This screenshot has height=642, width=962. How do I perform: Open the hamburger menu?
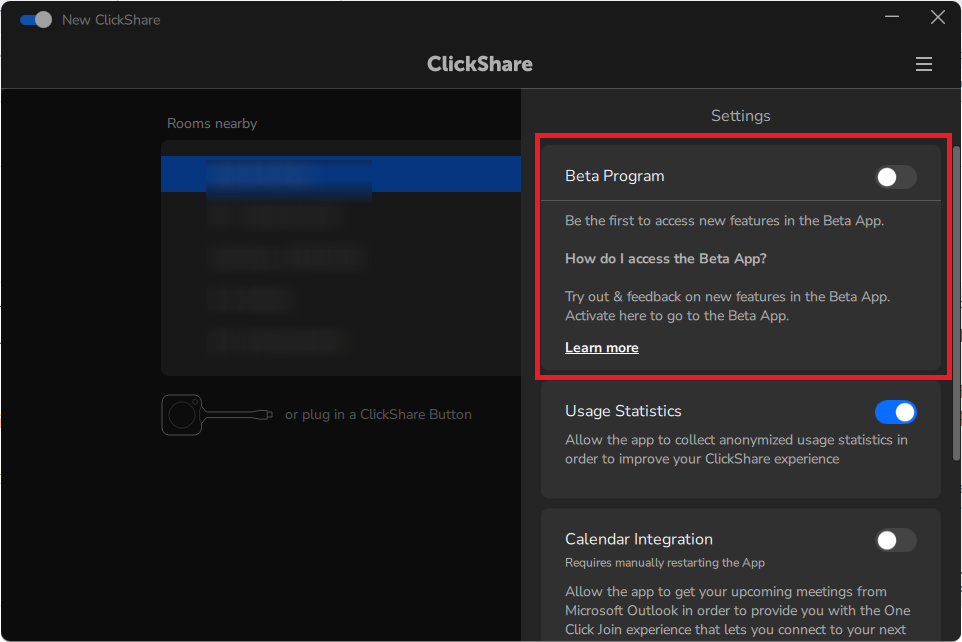[923, 64]
